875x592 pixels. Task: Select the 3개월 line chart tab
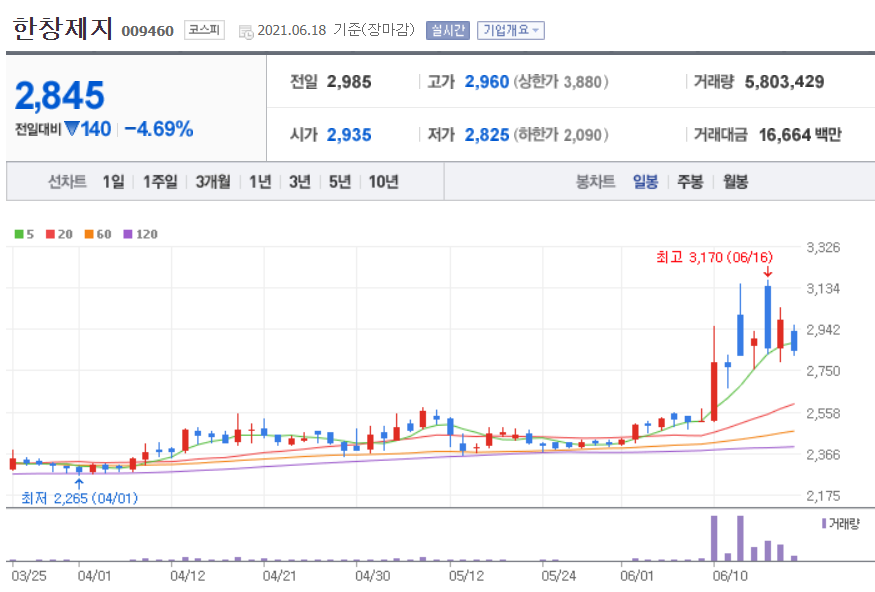(x=213, y=181)
